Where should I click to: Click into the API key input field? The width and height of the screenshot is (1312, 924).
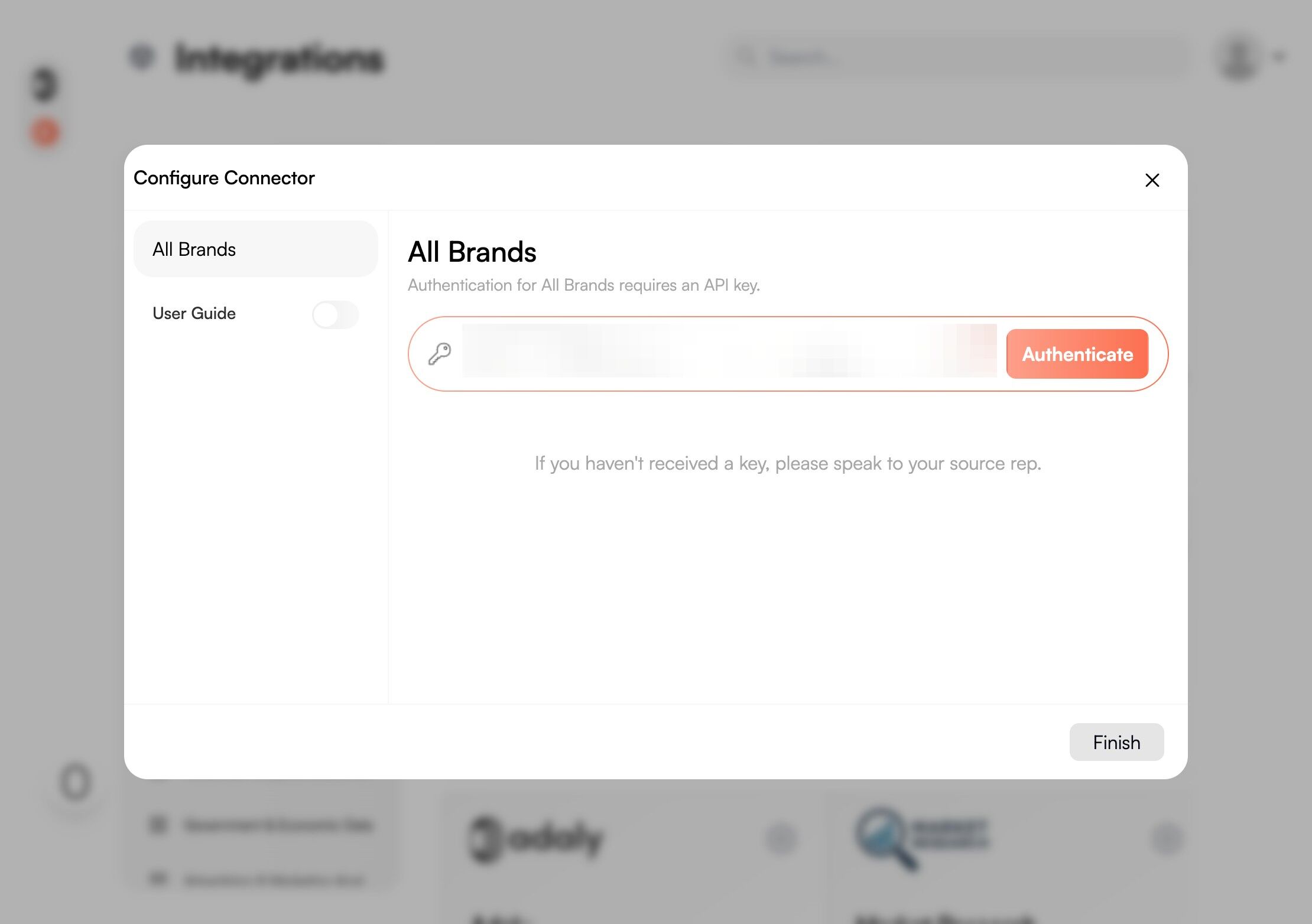pos(729,353)
